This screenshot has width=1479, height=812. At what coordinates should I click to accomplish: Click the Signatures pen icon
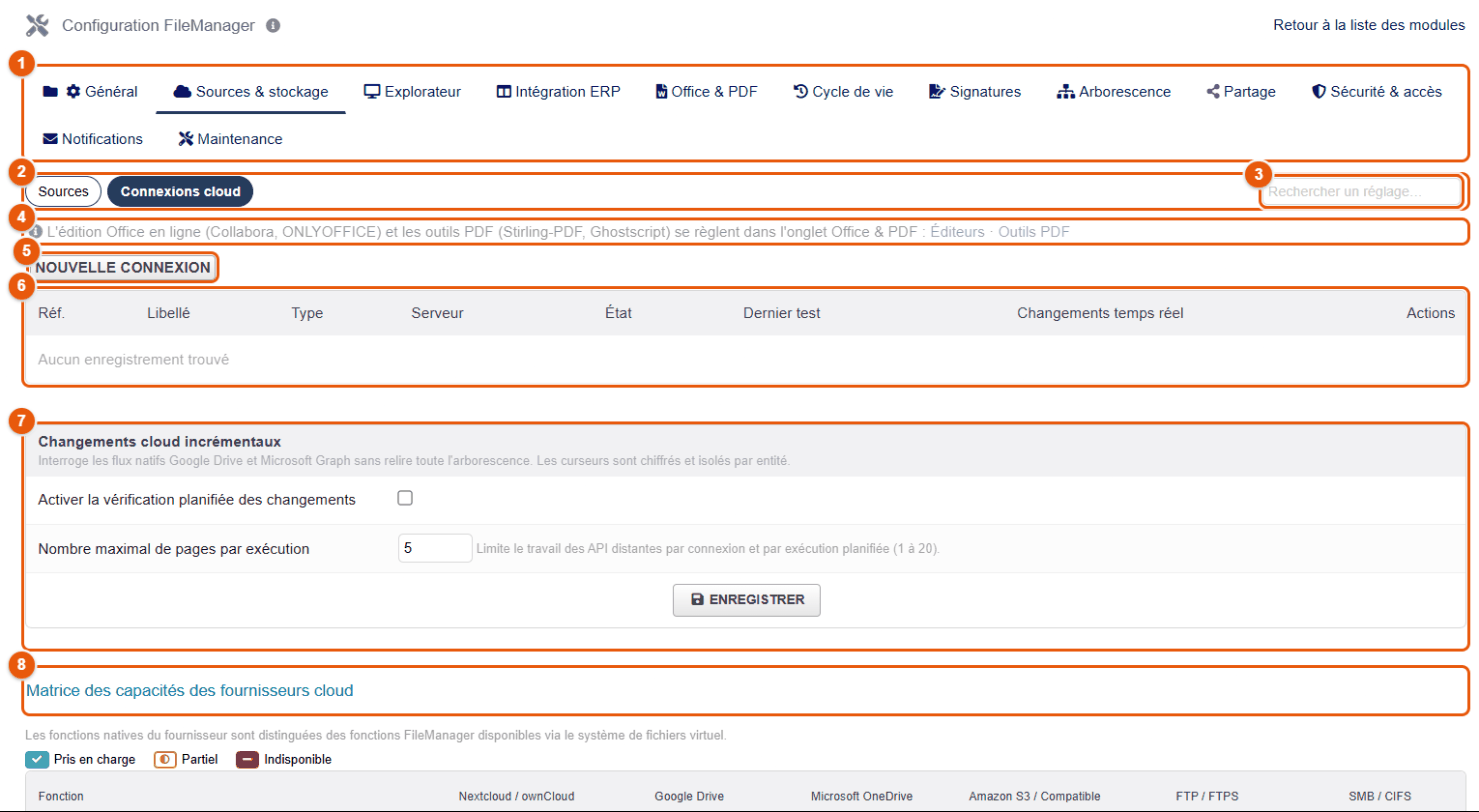pos(937,92)
